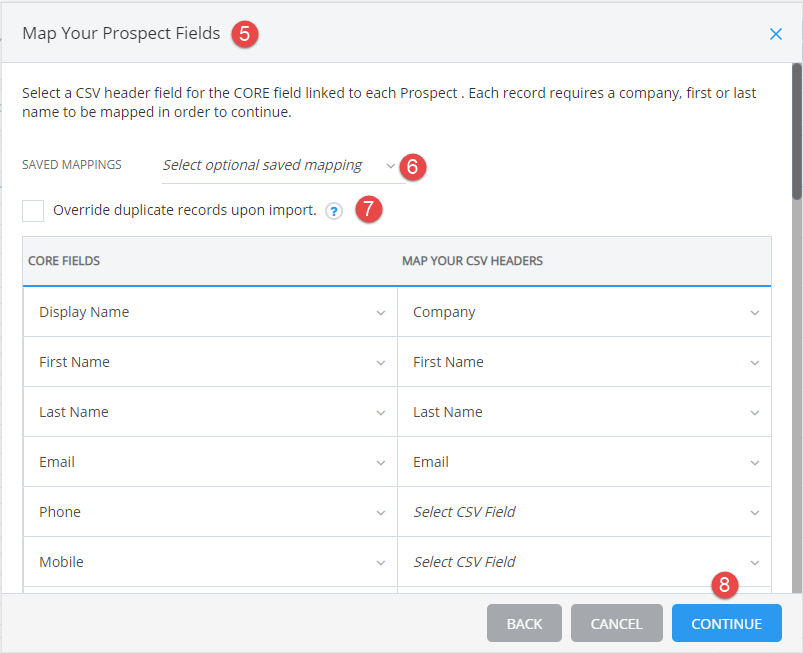Click the MAP YOUR CSV HEADERS column header
The height and width of the screenshot is (653, 803).
472,261
